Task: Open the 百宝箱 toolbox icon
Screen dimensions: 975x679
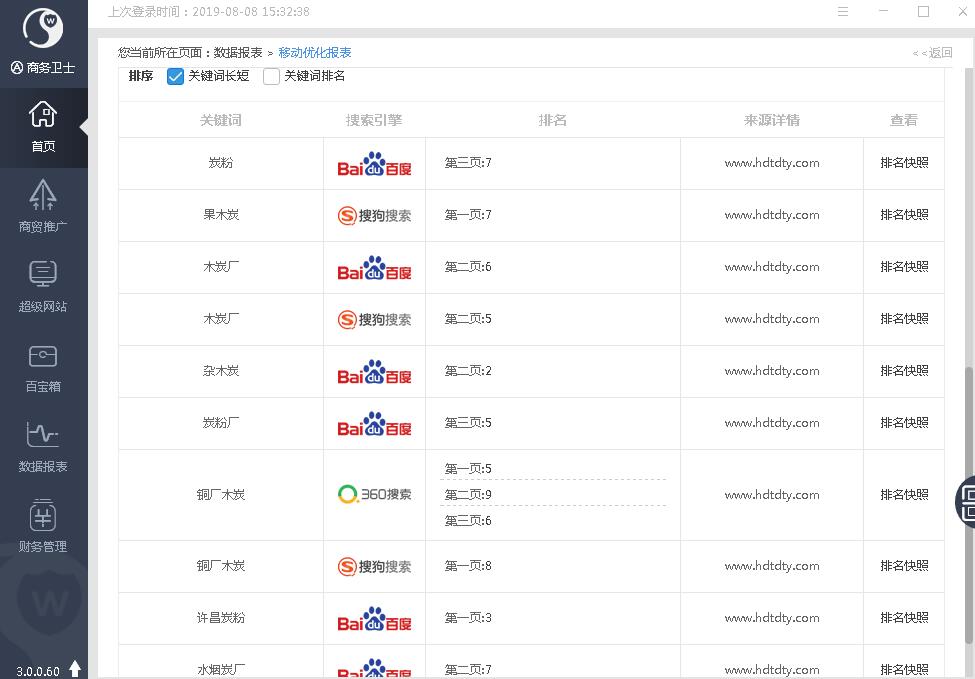Action: tap(43, 356)
